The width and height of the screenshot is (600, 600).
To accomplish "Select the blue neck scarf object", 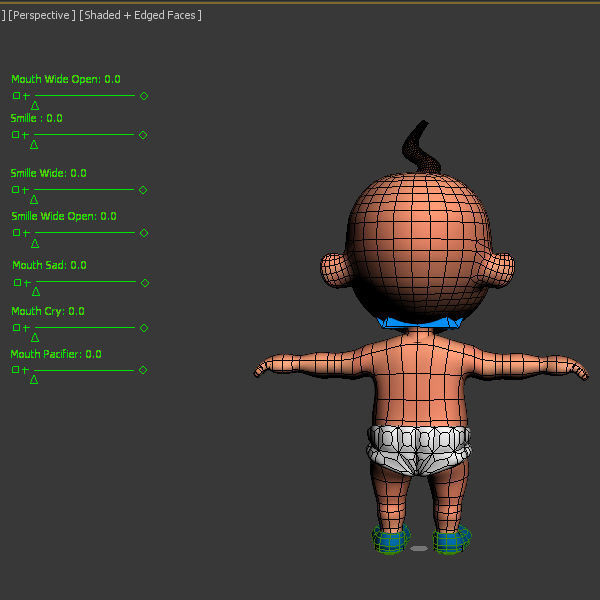I will [x=420, y=323].
